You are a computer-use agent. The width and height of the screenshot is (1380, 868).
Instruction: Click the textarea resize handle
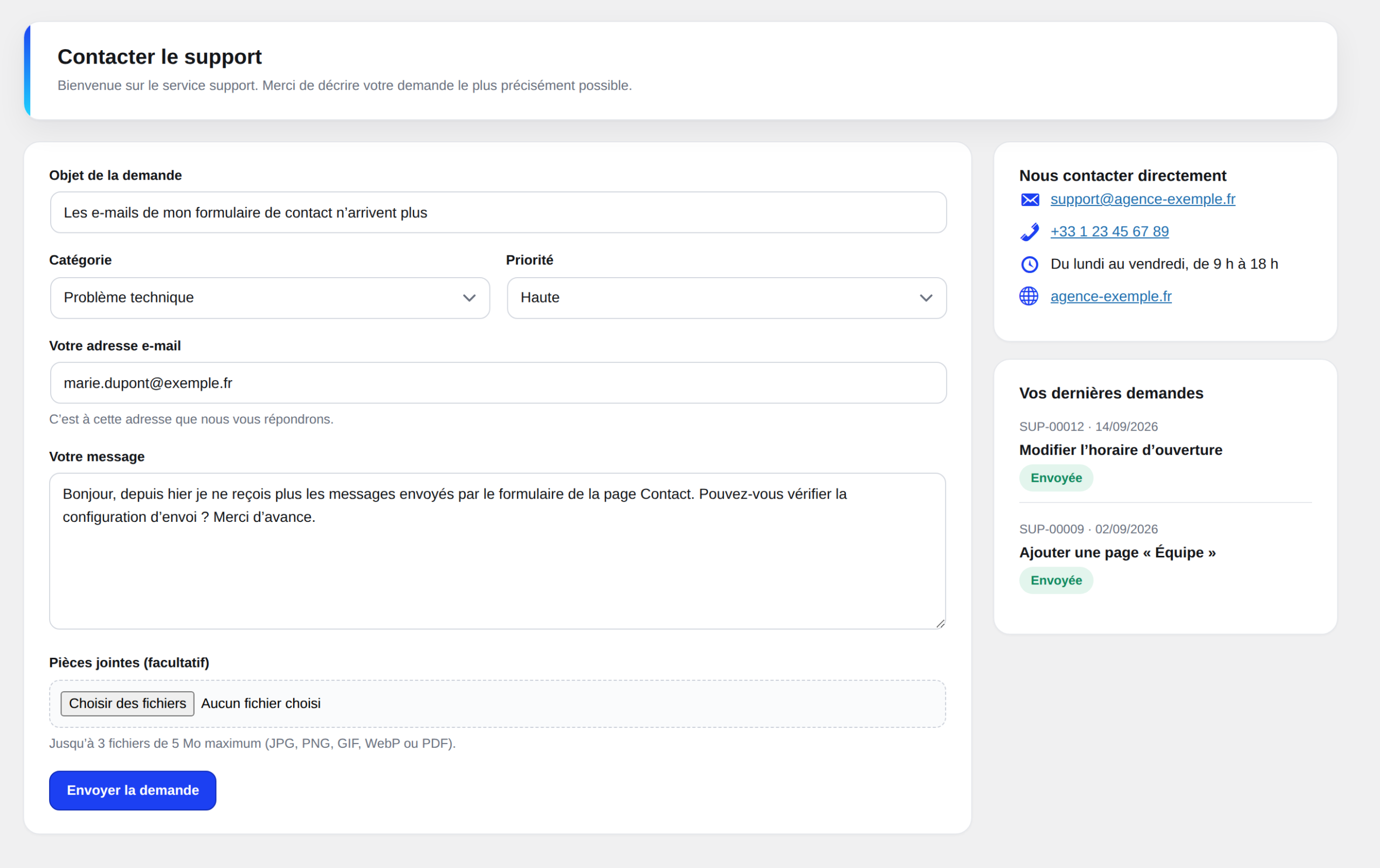pos(940,624)
